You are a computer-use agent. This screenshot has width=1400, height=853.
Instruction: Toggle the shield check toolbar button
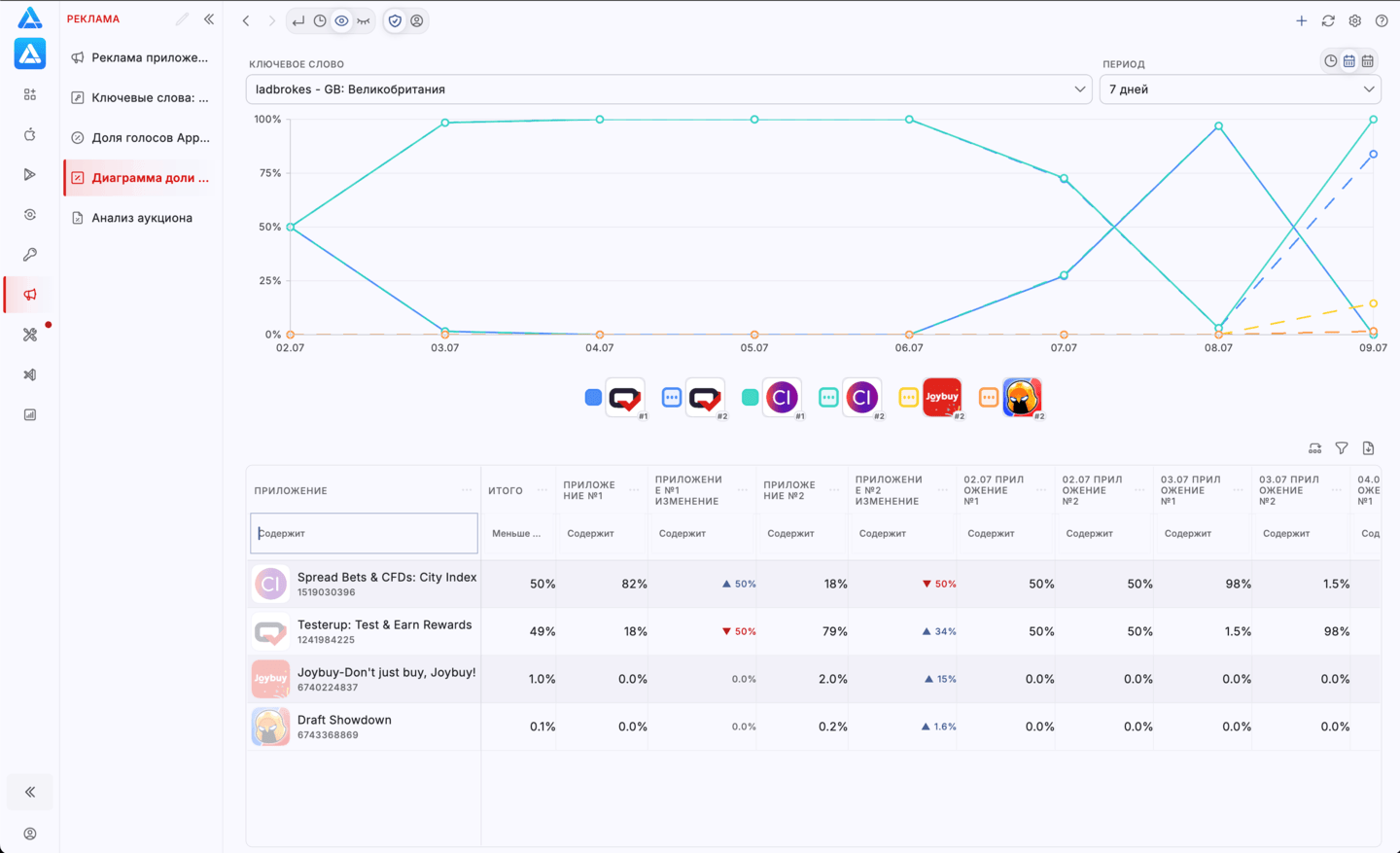click(x=395, y=20)
